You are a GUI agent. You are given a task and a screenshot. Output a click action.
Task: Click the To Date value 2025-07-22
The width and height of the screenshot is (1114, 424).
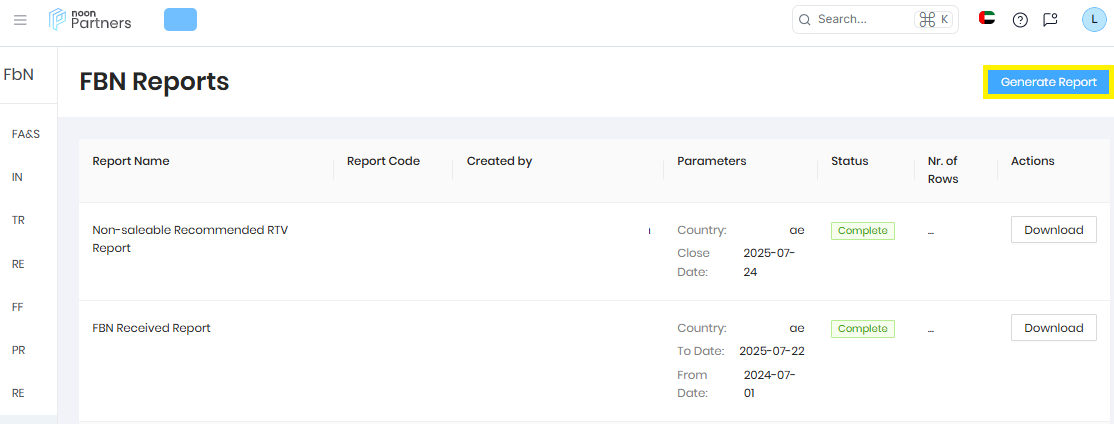click(772, 351)
